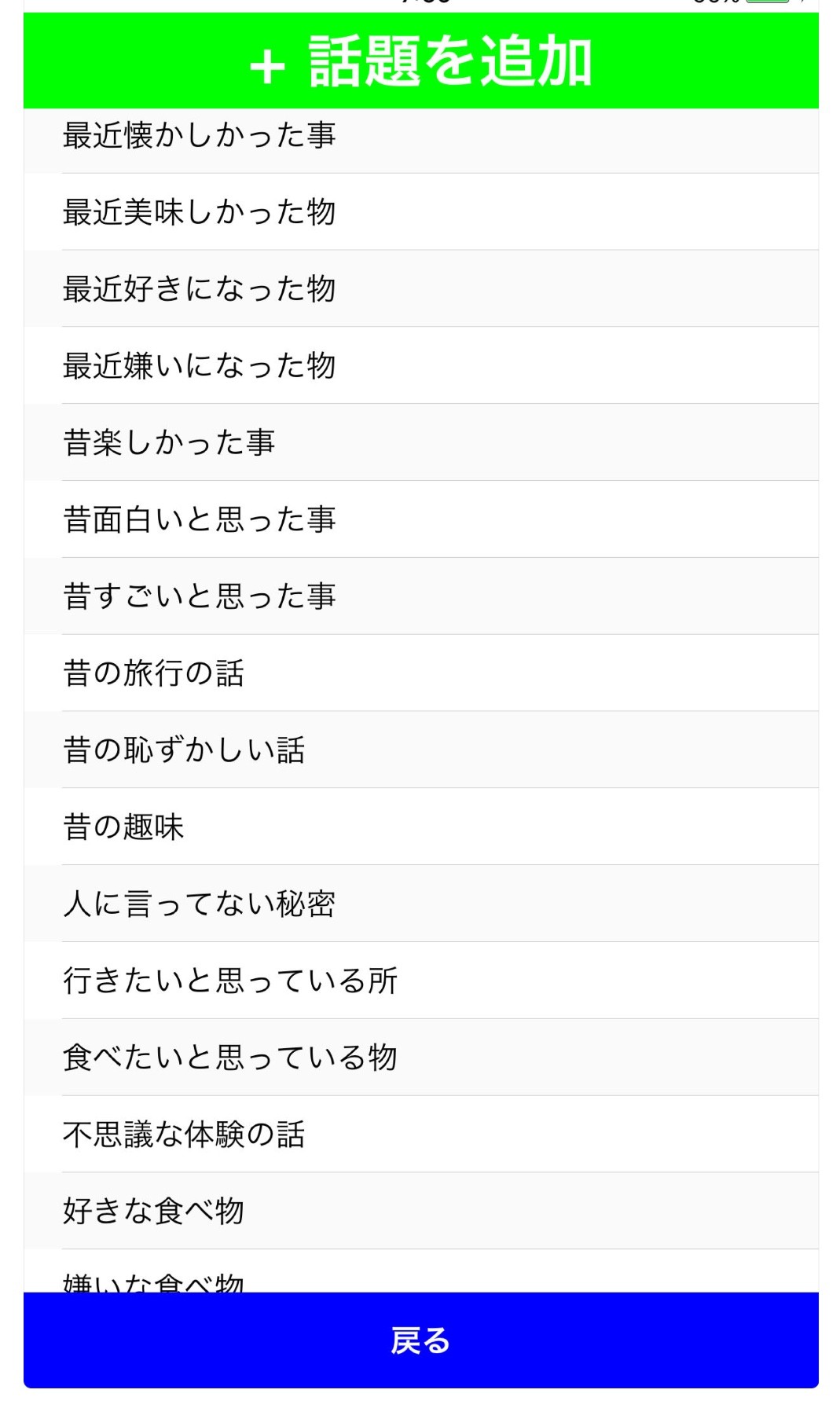Screen dimensions: 840x1408
Task: Open the 昔の恥ずかしい話 topic
Action: [184, 750]
